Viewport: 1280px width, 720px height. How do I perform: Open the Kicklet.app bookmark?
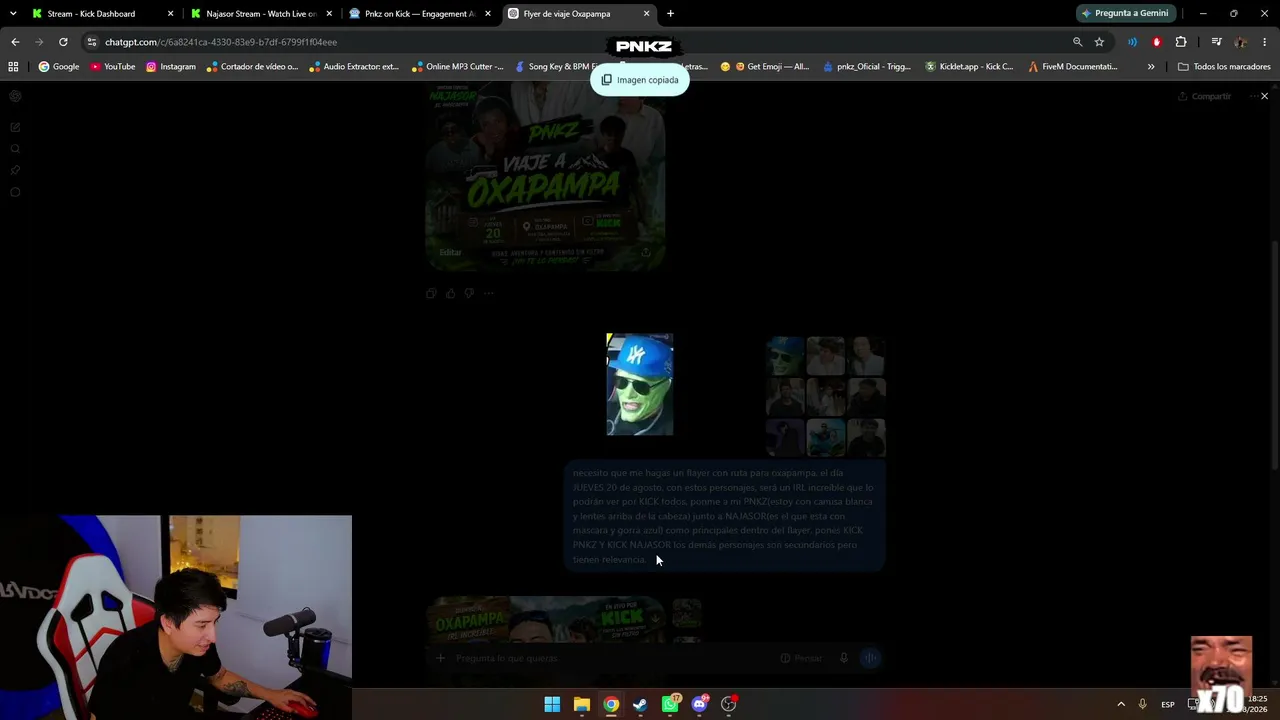click(969, 67)
